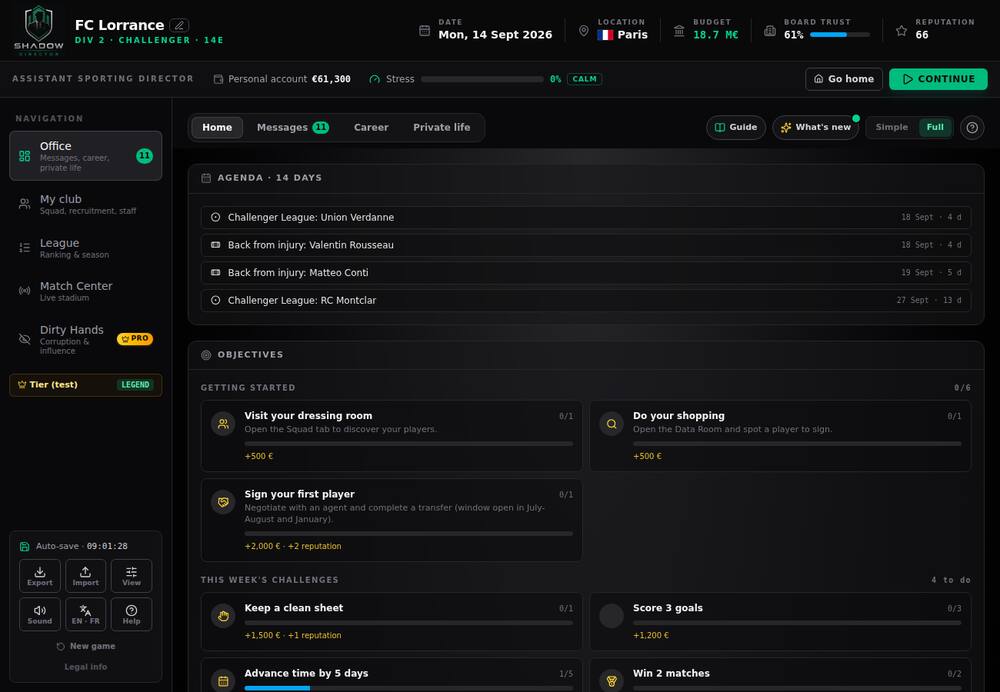The height and width of the screenshot is (692, 1000).
Task: Open the Career tab
Action: pyautogui.click(x=371, y=128)
